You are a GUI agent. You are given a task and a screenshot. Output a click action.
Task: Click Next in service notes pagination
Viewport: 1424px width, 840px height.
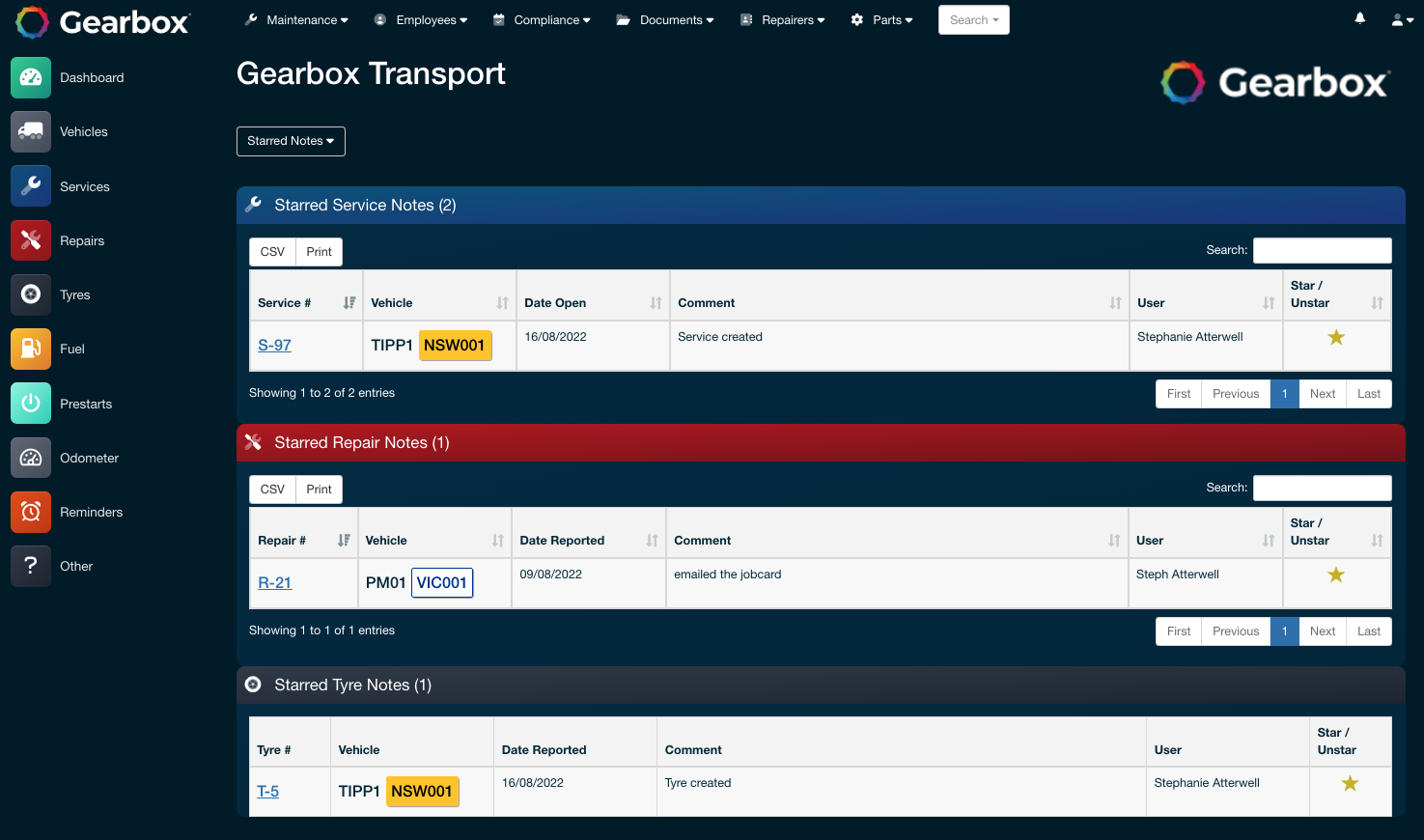[1323, 394]
